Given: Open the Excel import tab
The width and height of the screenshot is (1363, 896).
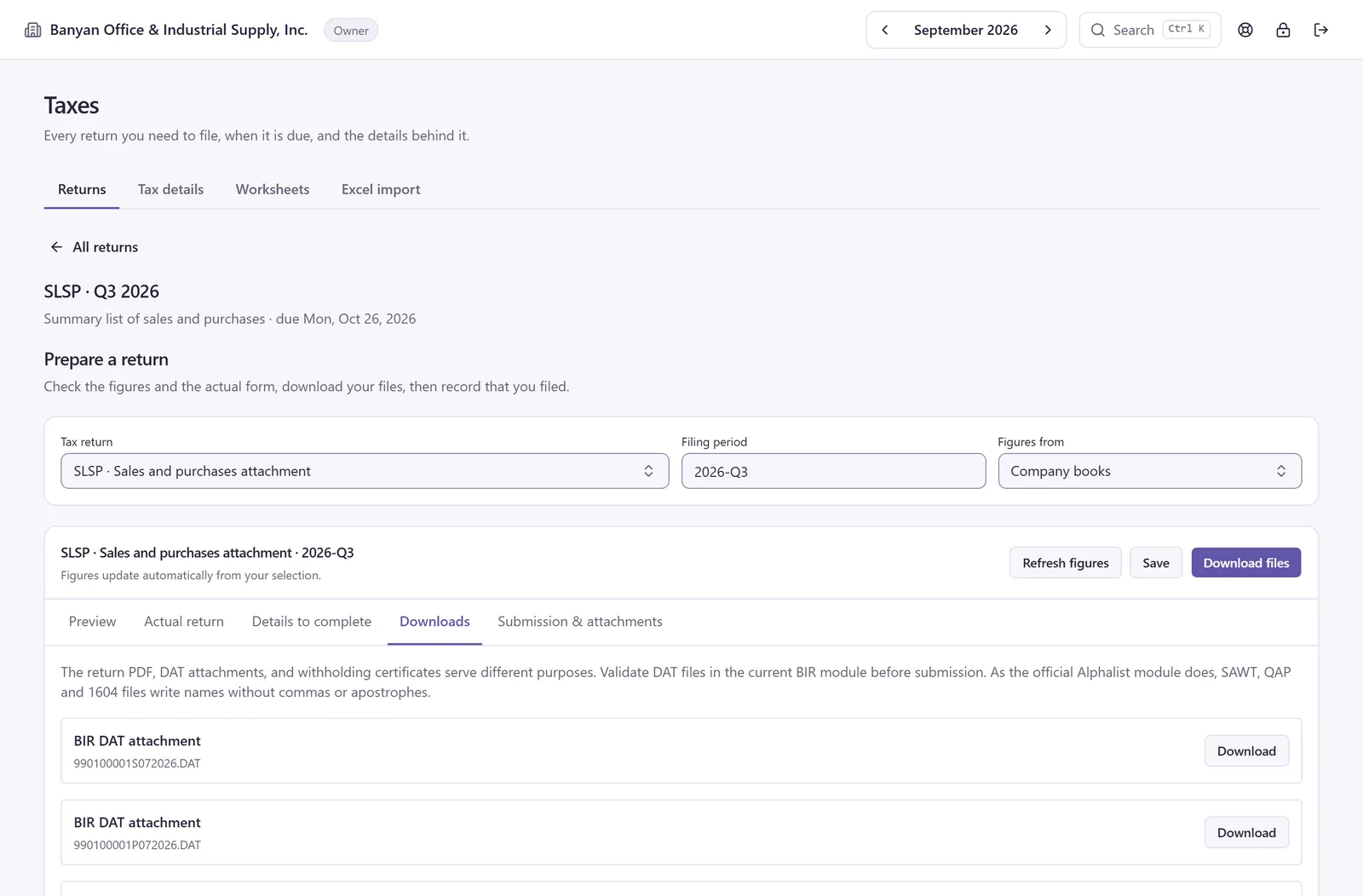Looking at the screenshot, I should (381, 189).
